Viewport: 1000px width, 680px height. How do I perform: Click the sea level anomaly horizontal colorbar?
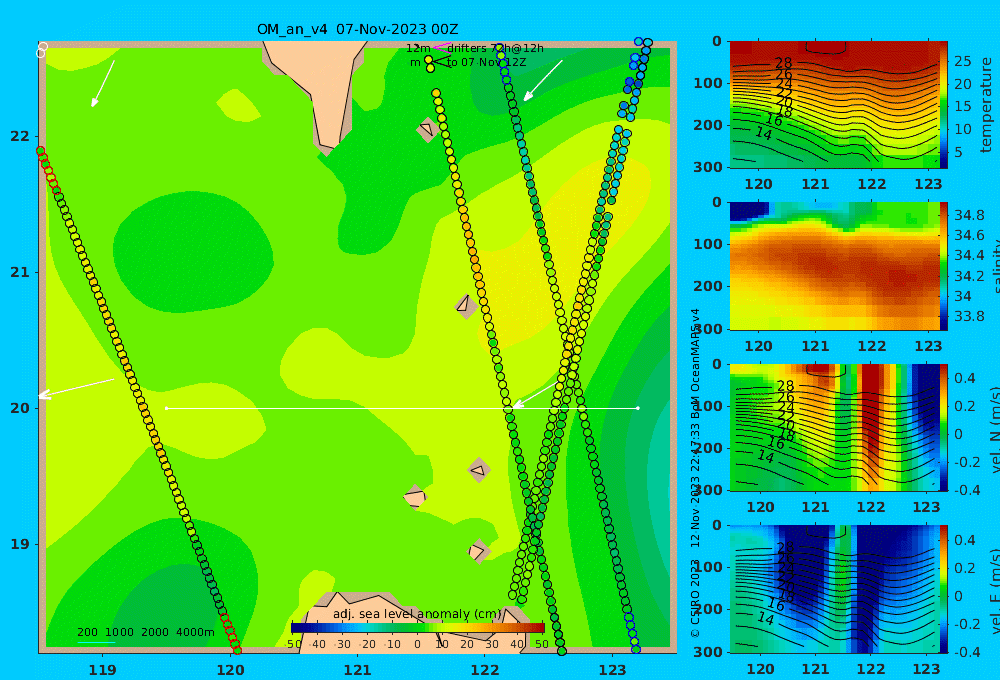tap(417, 627)
